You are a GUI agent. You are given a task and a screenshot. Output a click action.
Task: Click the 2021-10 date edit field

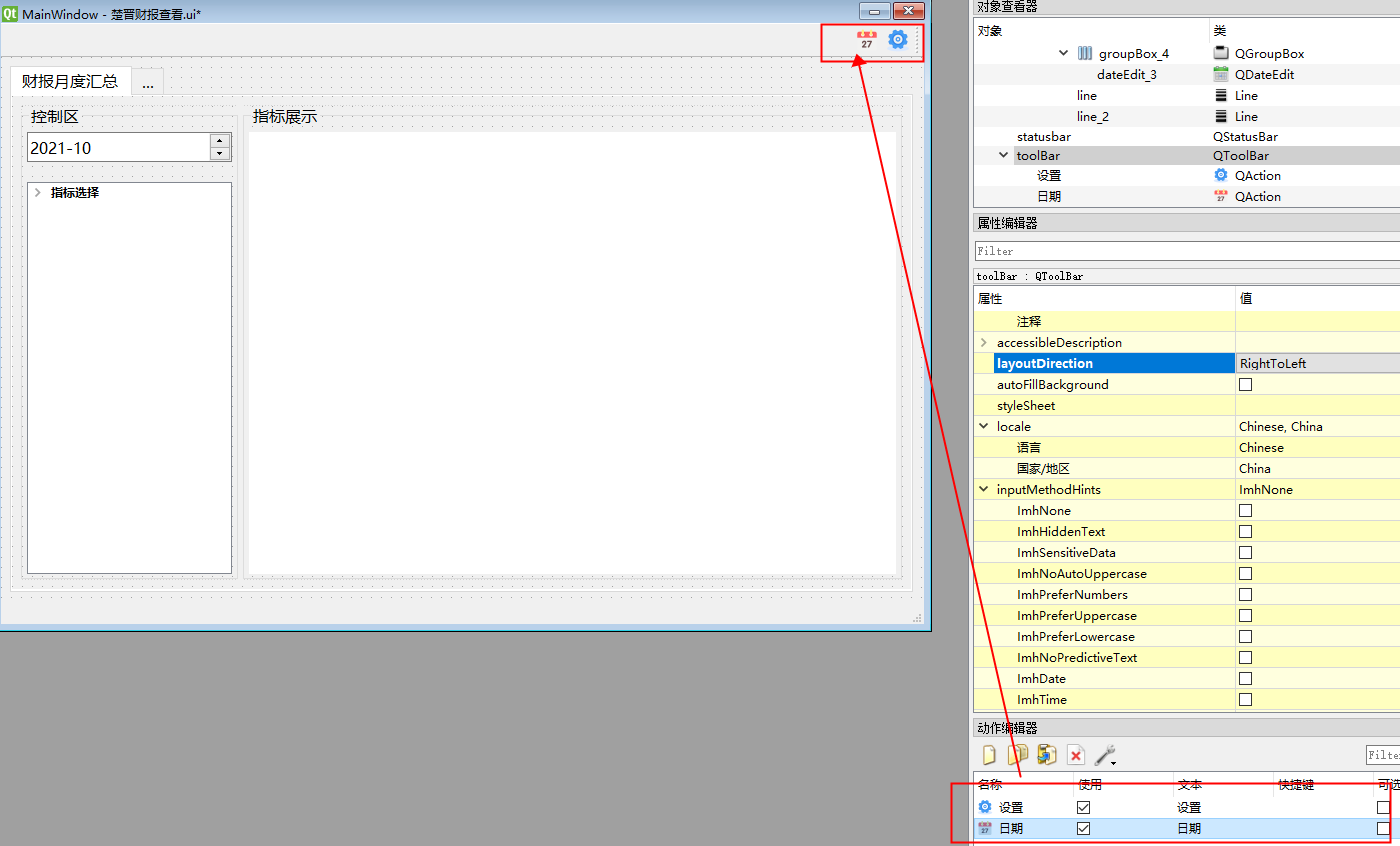click(118, 148)
